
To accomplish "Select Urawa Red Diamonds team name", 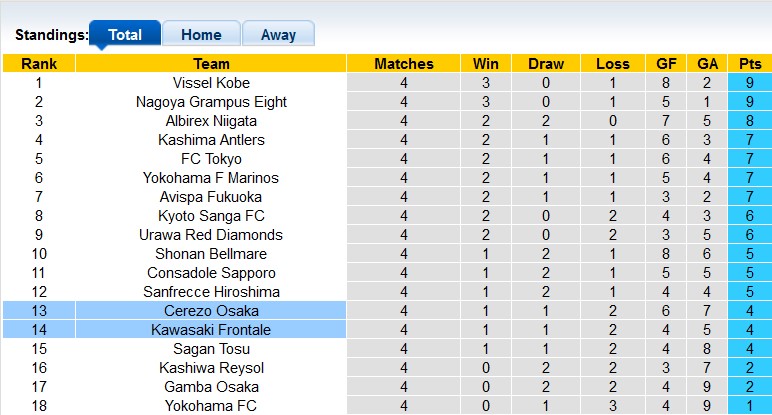I will [211, 235].
